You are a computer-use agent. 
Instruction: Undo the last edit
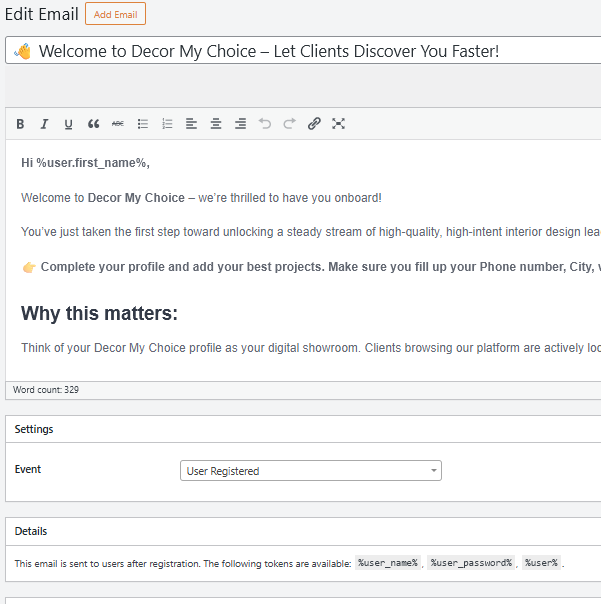pyautogui.click(x=265, y=124)
